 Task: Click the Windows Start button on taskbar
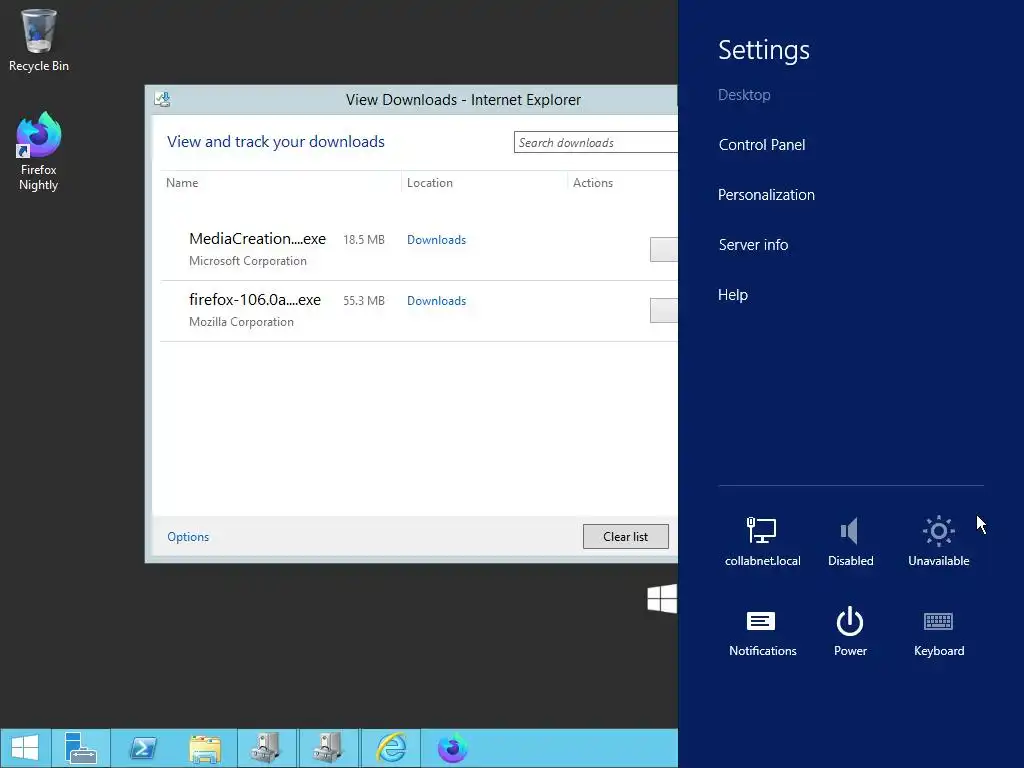click(25, 748)
